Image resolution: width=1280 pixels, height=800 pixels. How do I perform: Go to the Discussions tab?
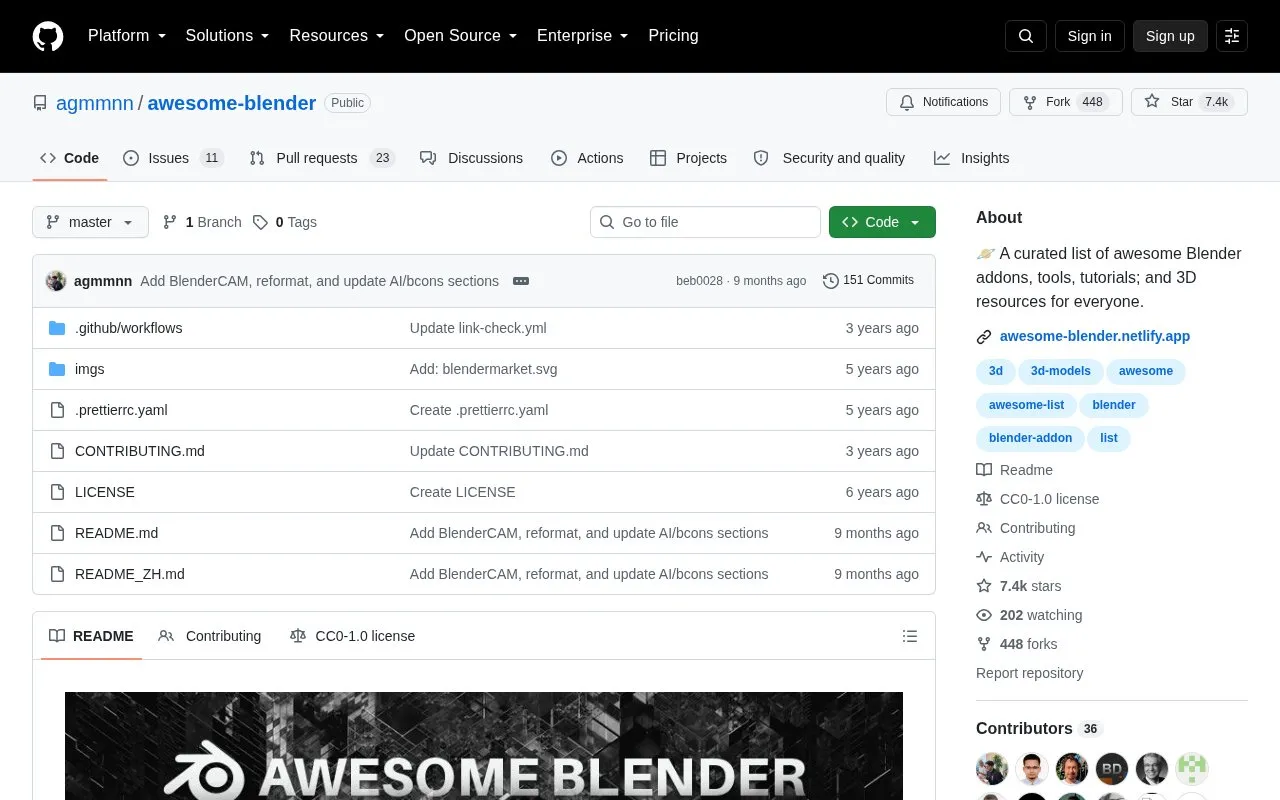(x=472, y=158)
